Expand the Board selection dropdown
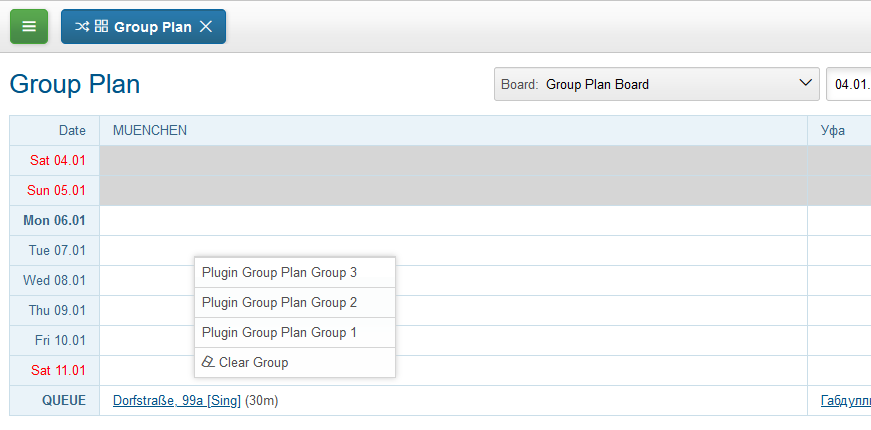This screenshot has height=430, width=871. 808,84
